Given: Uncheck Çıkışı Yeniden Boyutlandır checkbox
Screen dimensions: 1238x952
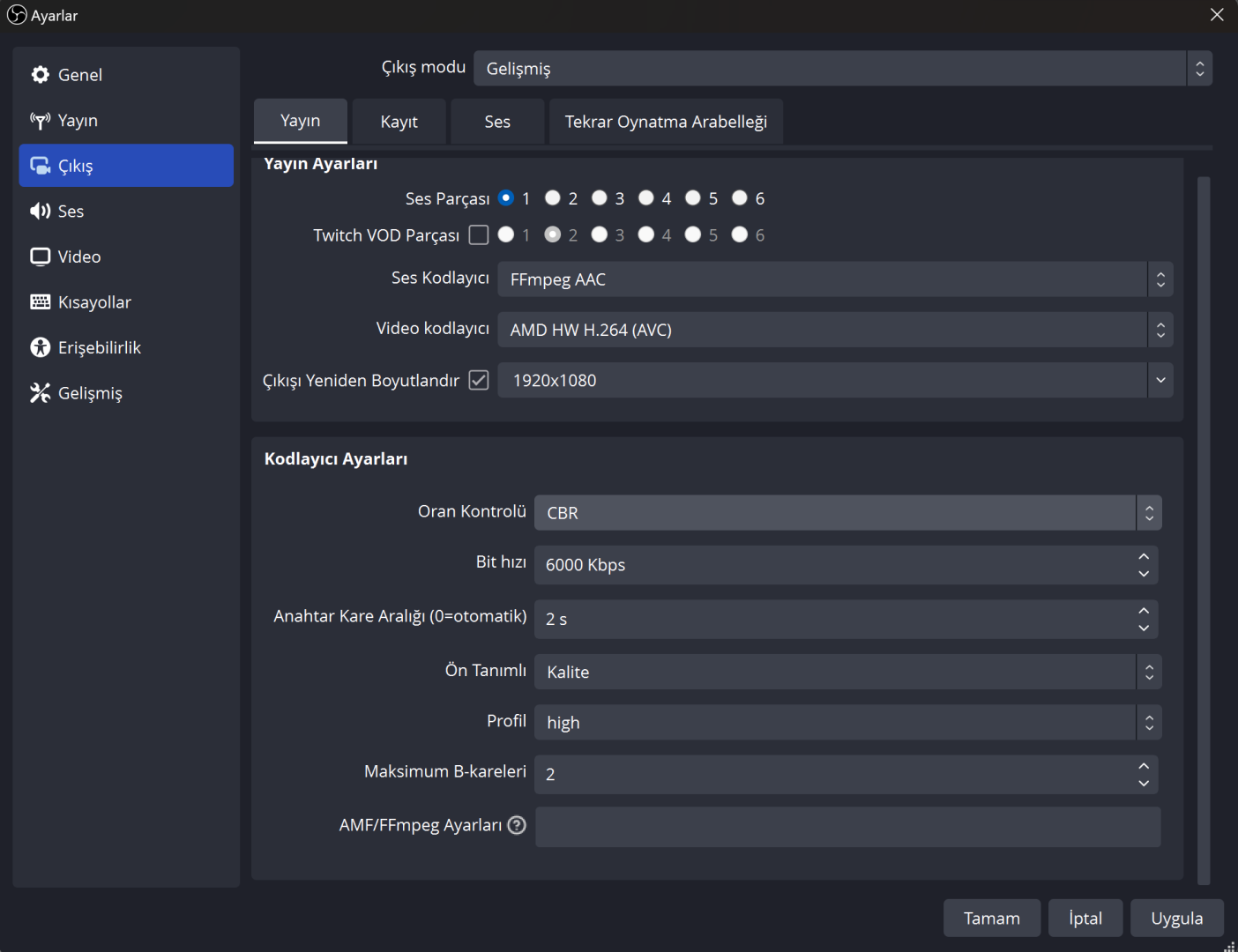Looking at the screenshot, I should click(479, 380).
